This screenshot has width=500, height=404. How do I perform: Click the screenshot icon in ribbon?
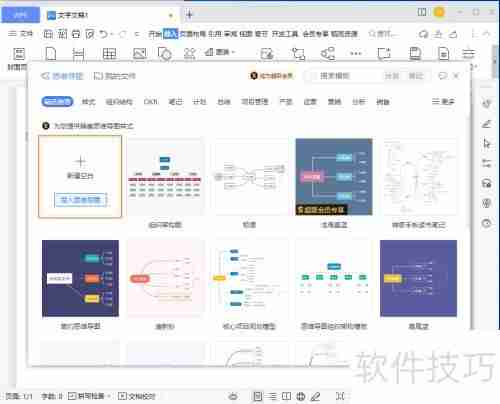coord(267,54)
